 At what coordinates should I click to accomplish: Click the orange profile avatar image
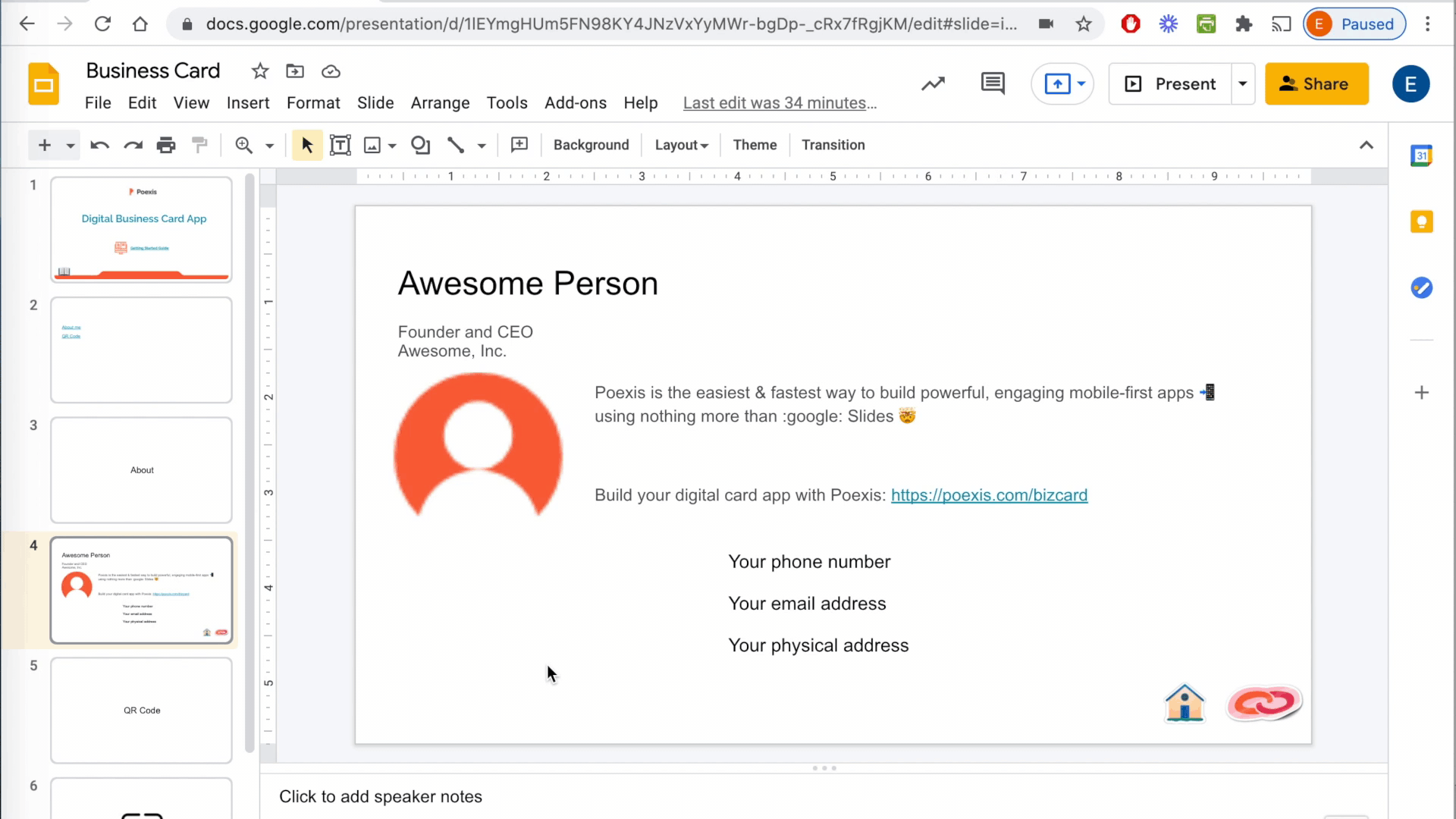pyautogui.click(x=478, y=446)
